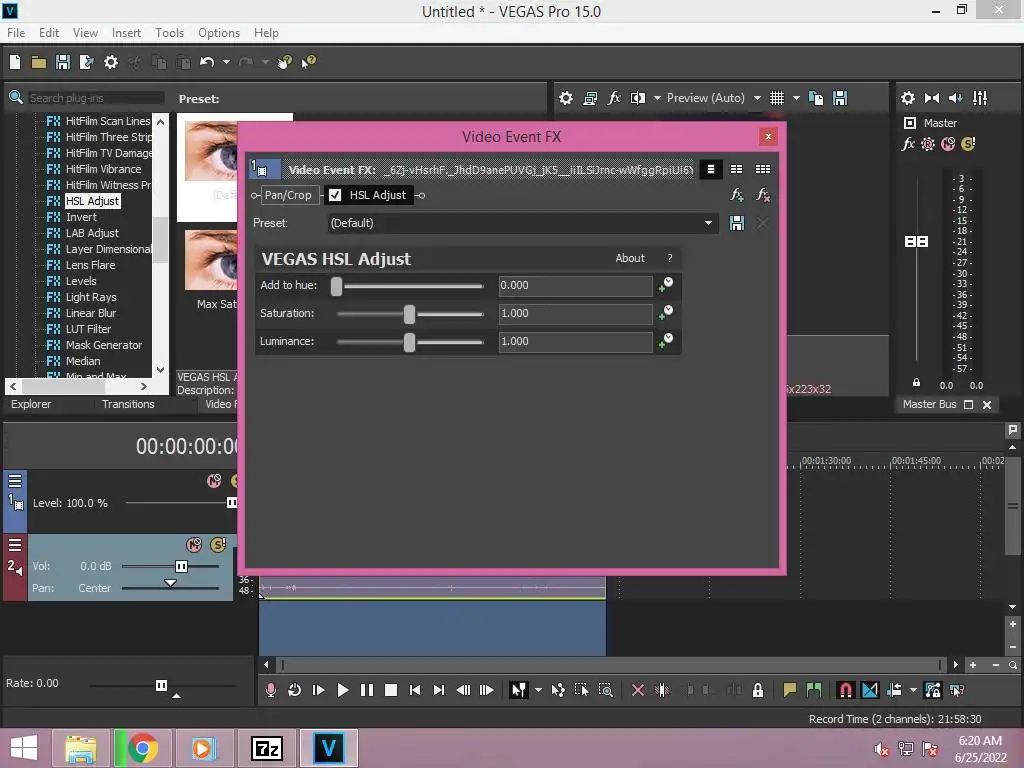1024x768 pixels.
Task: Click the Video Output FX icon in preview toolbar
Action: pyautogui.click(x=614, y=98)
